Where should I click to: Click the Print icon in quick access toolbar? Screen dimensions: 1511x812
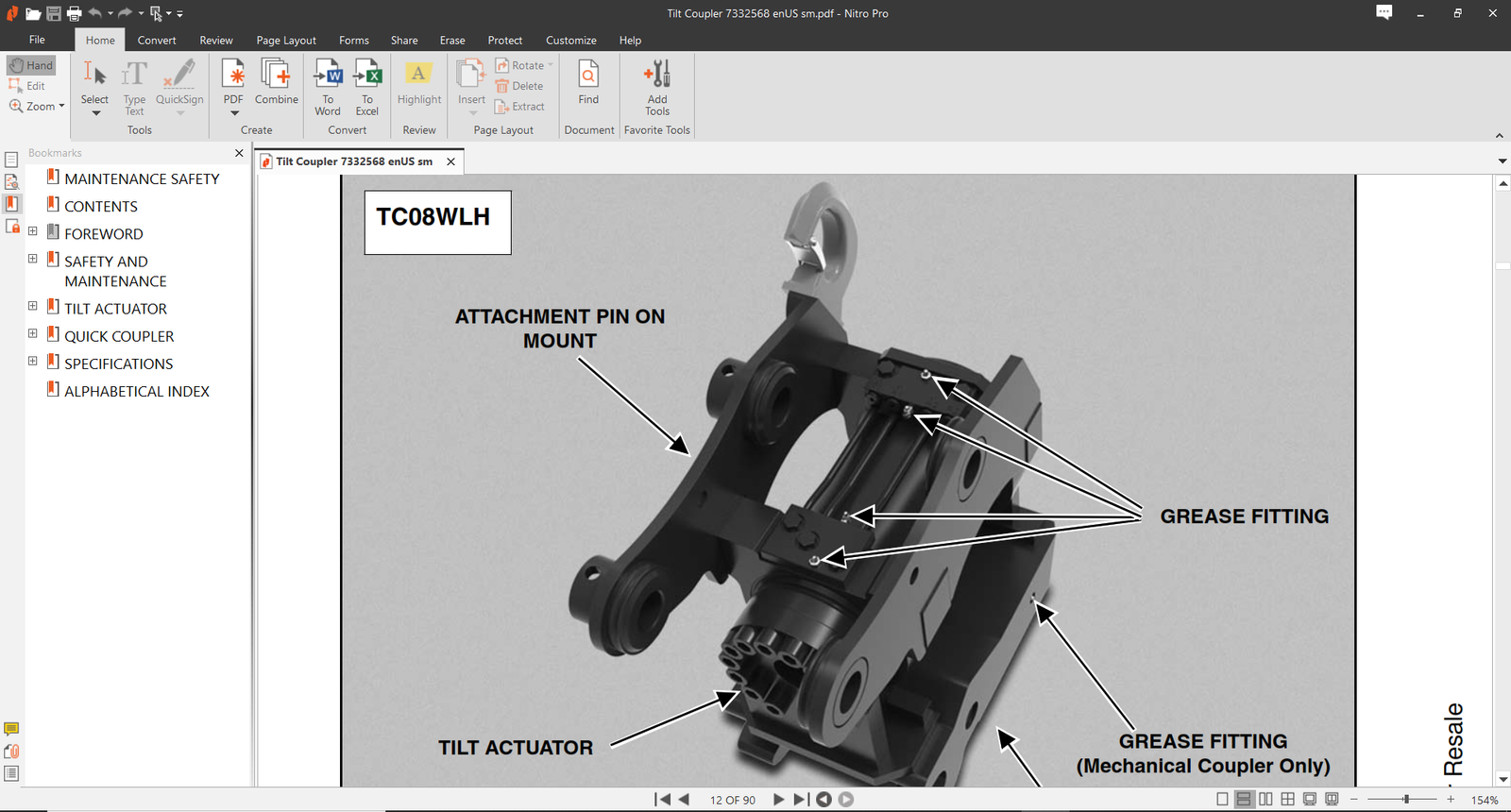(75, 13)
